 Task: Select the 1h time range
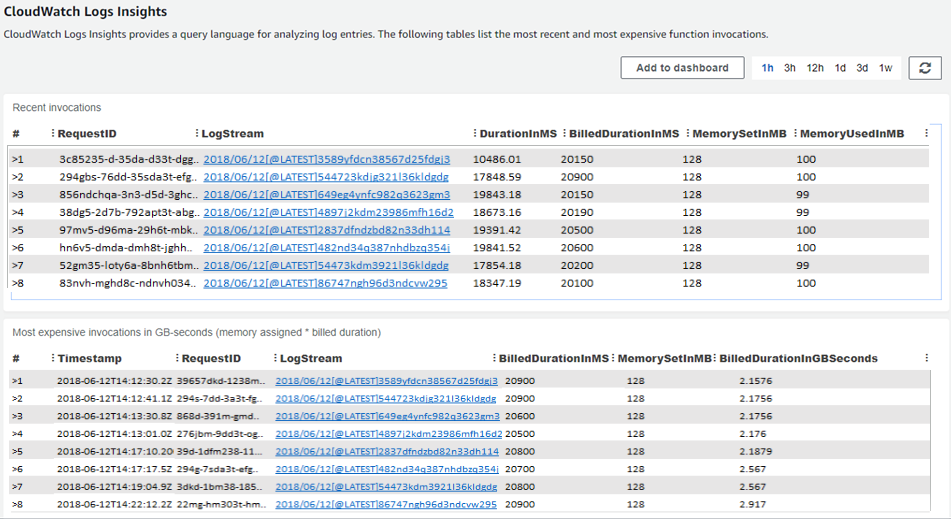[x=767, y=68]
